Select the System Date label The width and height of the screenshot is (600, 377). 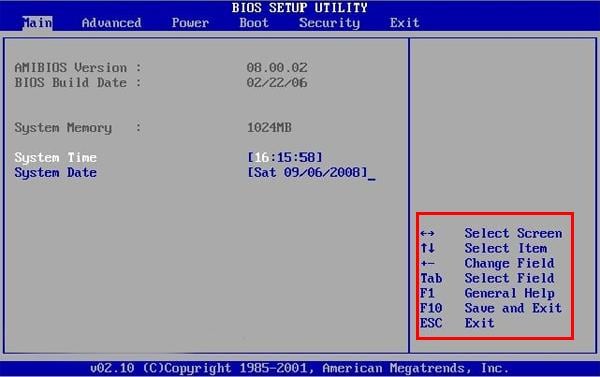pyautogui.click(x=55, y=173)
